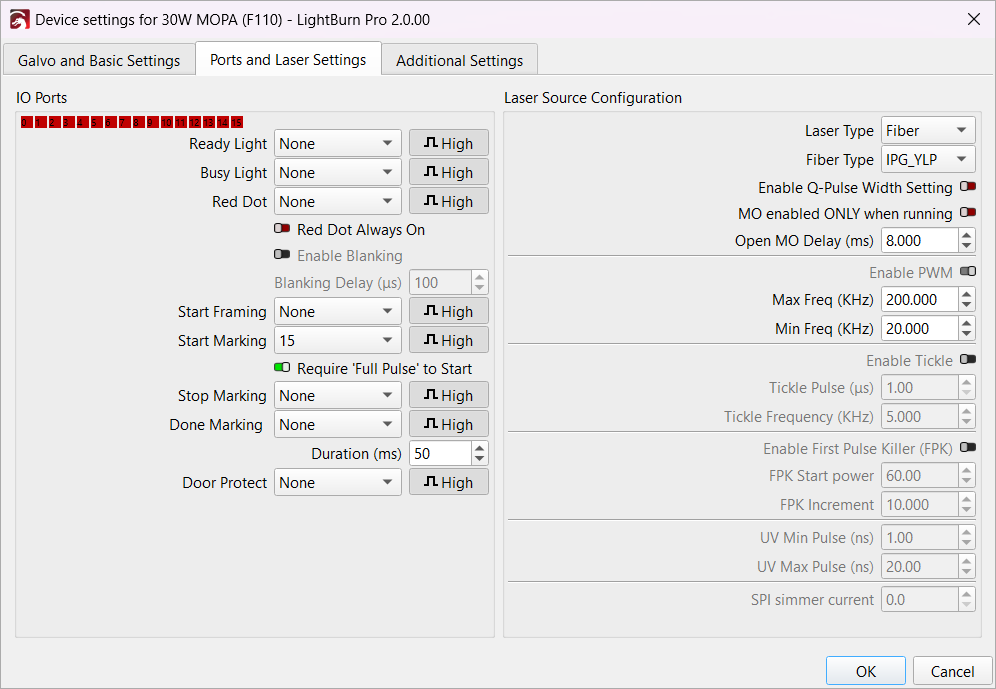Toggle Done Marking polarity High button
This screenshot has width=996, height=689.
click(x=448, y=425)
